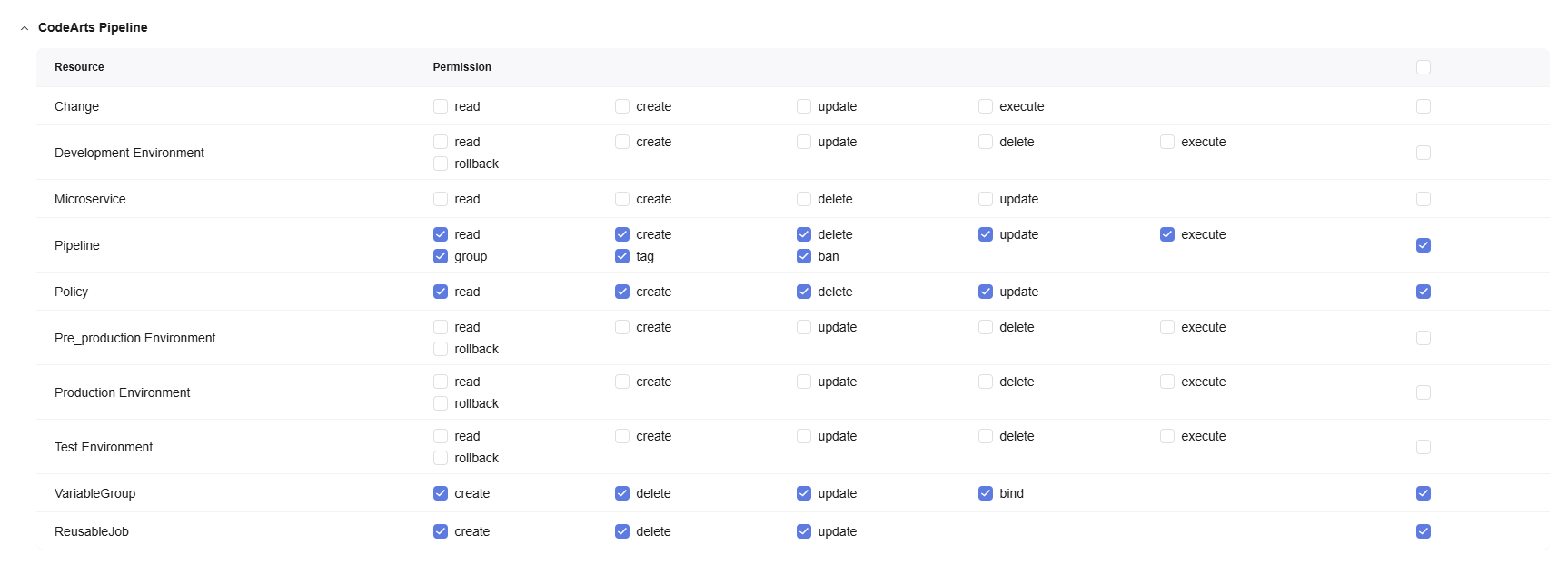Enable create permission for Change
Image resolution: width=1568 pixels, height=565 pixels.
pos(622,106)
